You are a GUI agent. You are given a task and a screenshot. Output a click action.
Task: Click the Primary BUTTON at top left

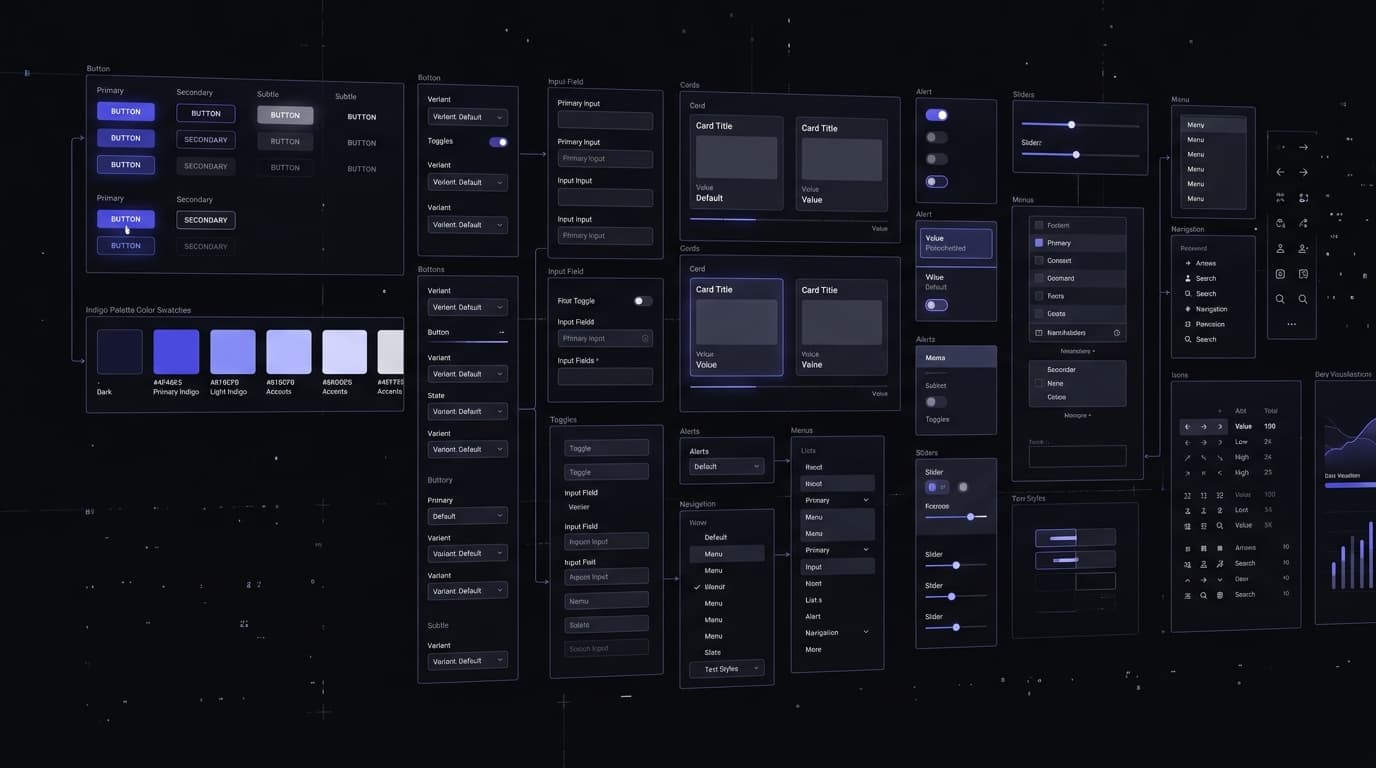125,110
